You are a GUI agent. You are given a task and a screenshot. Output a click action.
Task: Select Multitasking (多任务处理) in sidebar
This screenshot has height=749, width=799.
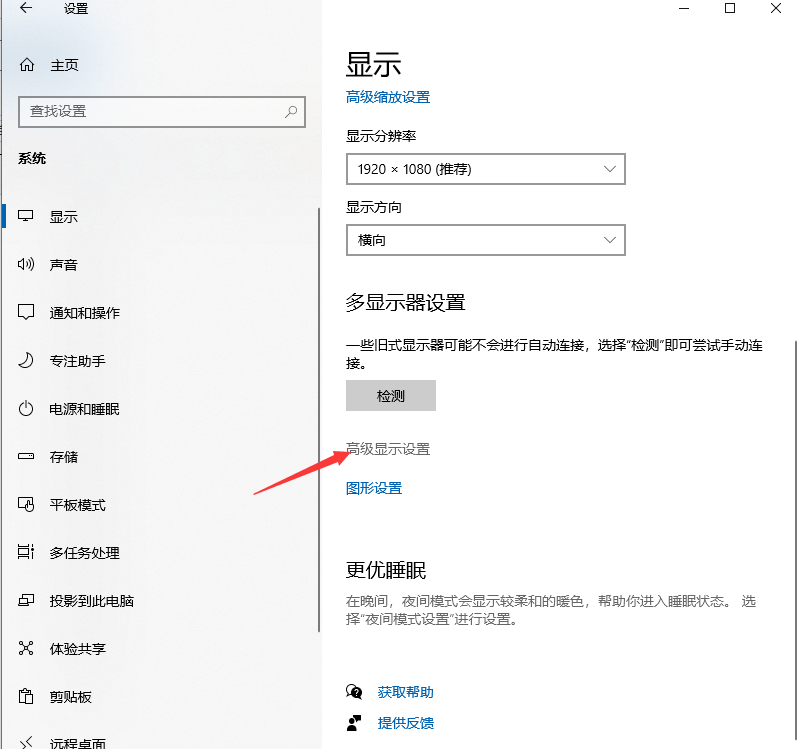84,553
